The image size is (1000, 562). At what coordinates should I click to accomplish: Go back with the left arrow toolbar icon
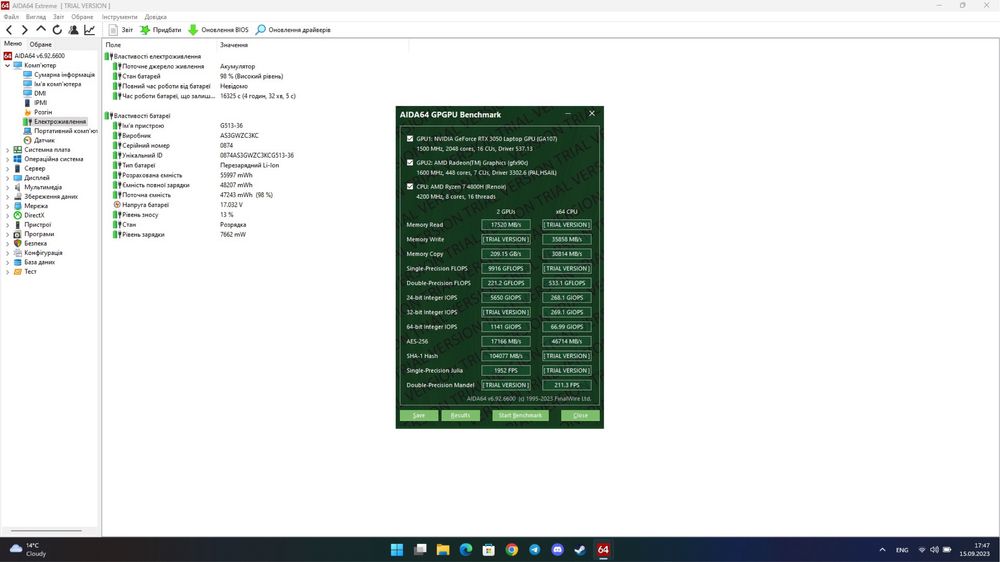[9, 30]
